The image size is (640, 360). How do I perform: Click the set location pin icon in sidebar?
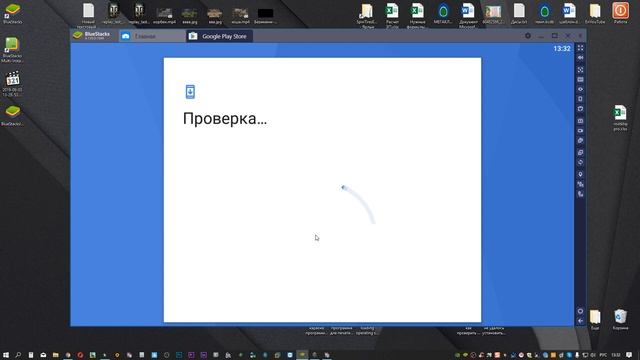click(x=580, y=174)
